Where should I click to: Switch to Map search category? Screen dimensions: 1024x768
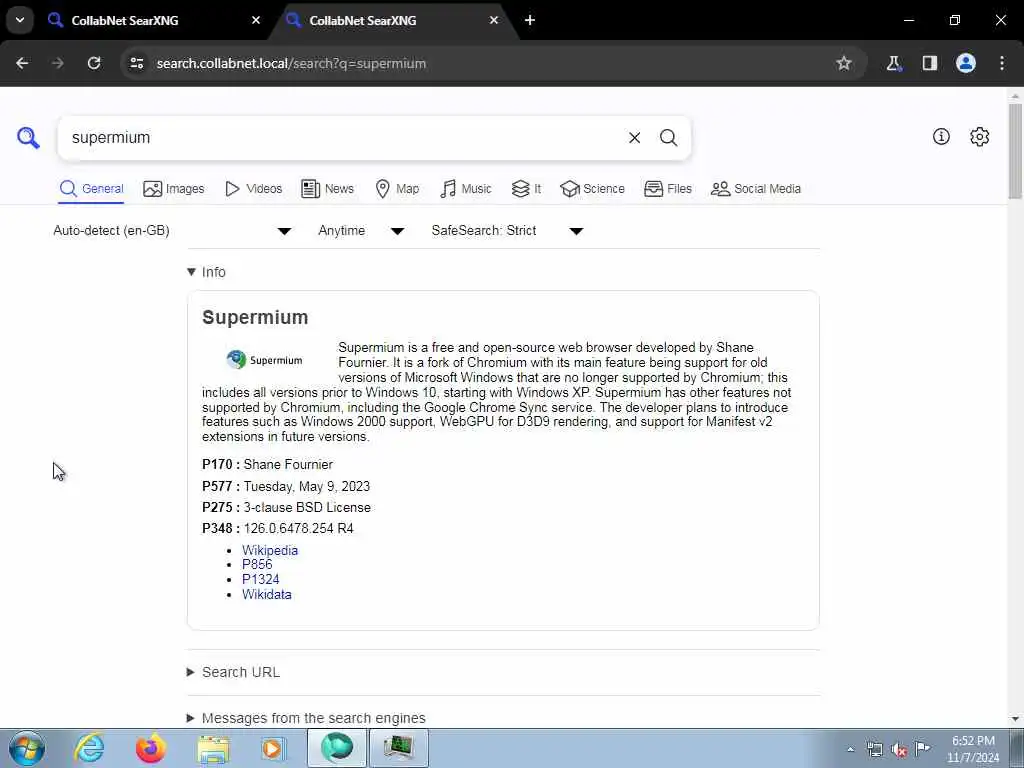tap(397, 189)
